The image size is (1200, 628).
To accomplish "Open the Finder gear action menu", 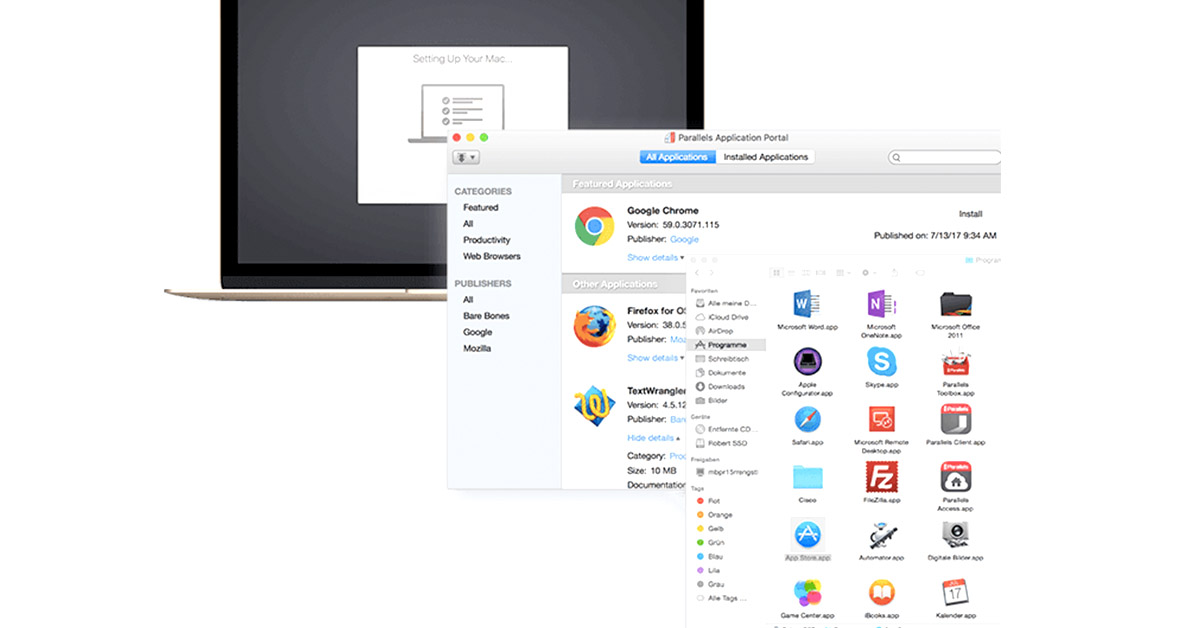I will click(x=869, y=272).
